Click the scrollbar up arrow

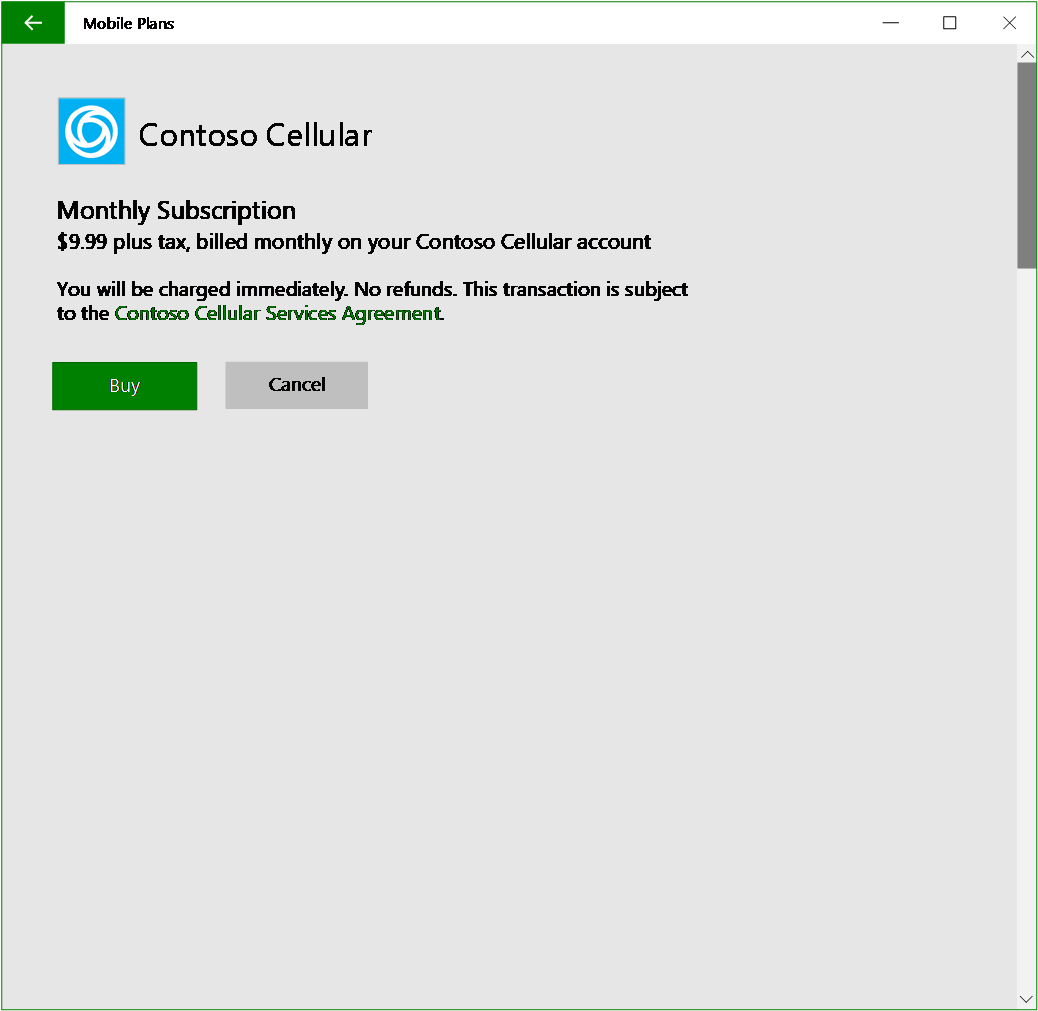tap(1027, 54)
